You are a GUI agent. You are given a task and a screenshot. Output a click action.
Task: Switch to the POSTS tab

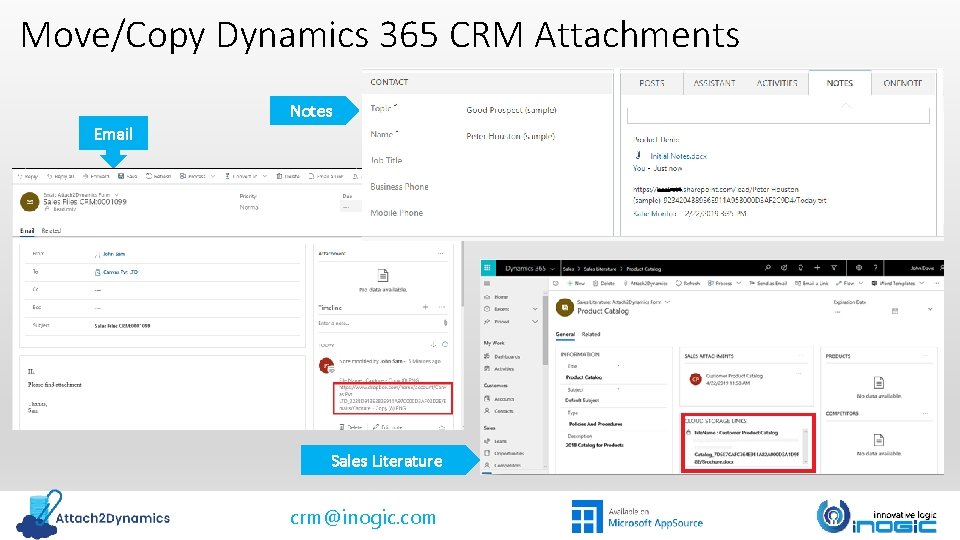[x=651, y=83]
